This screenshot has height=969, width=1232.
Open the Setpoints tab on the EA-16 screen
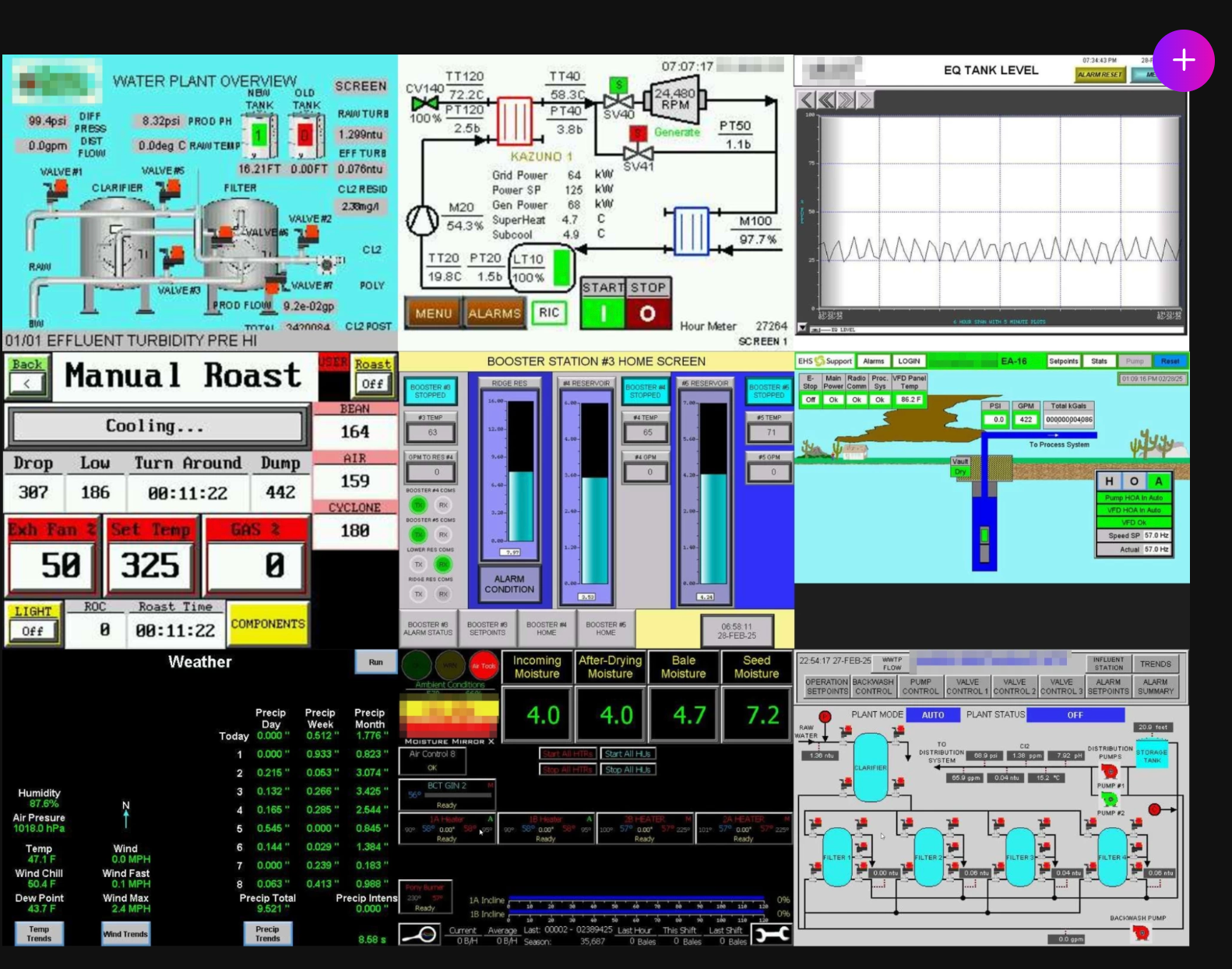[1063, 361]
